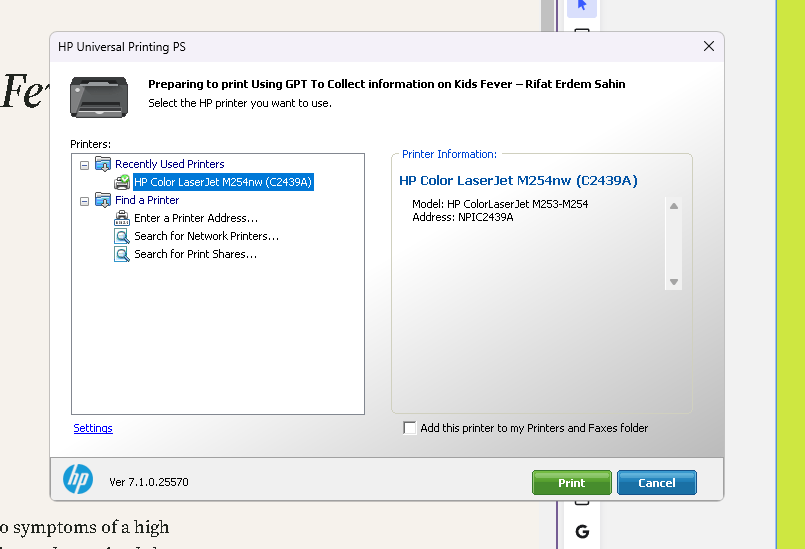Select Search for Network Printers entry
Image resolution: width=805 pixels, height=549 pixels.
click(206, 236)
